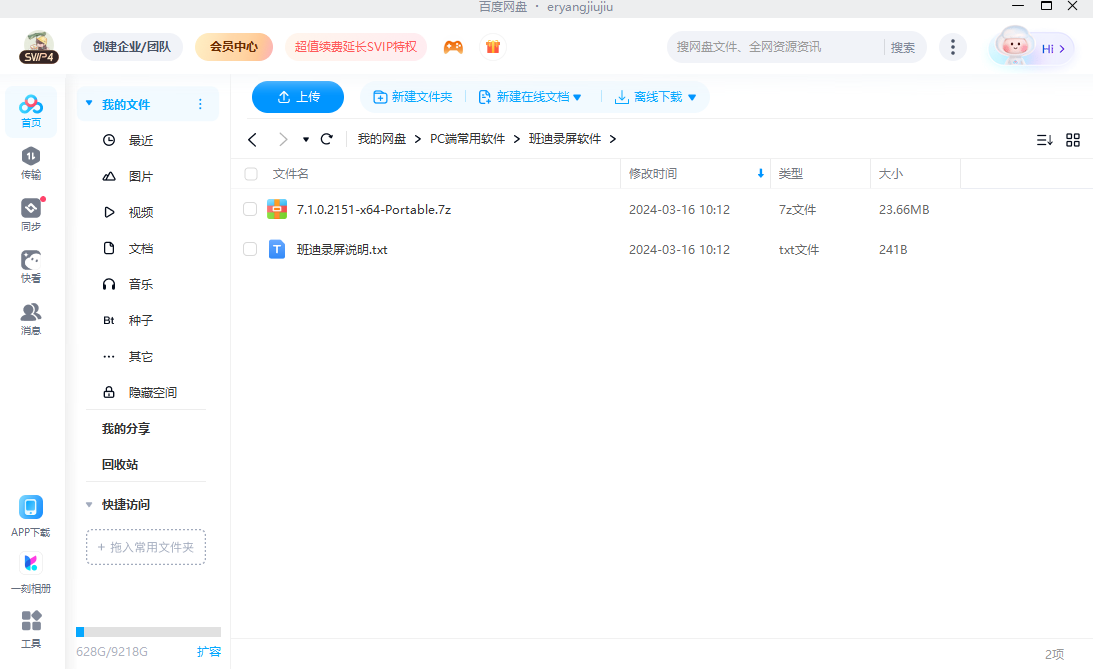Open 我的文件 three-dot options
The height and width of the screenshot is (669, 1093).
click(x=200, y=104)
